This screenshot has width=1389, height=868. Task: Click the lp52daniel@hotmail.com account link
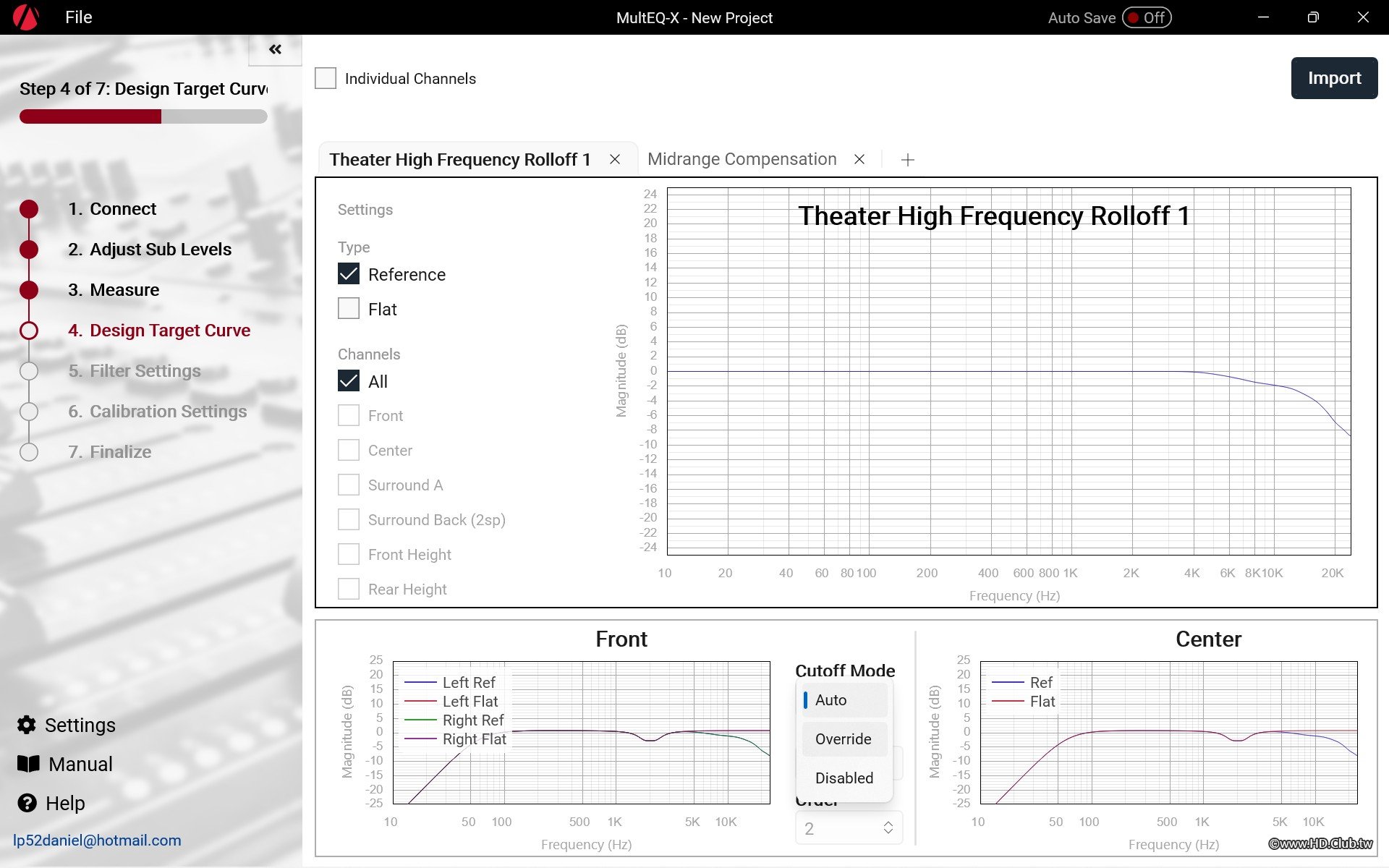click(x=97, y=841)
